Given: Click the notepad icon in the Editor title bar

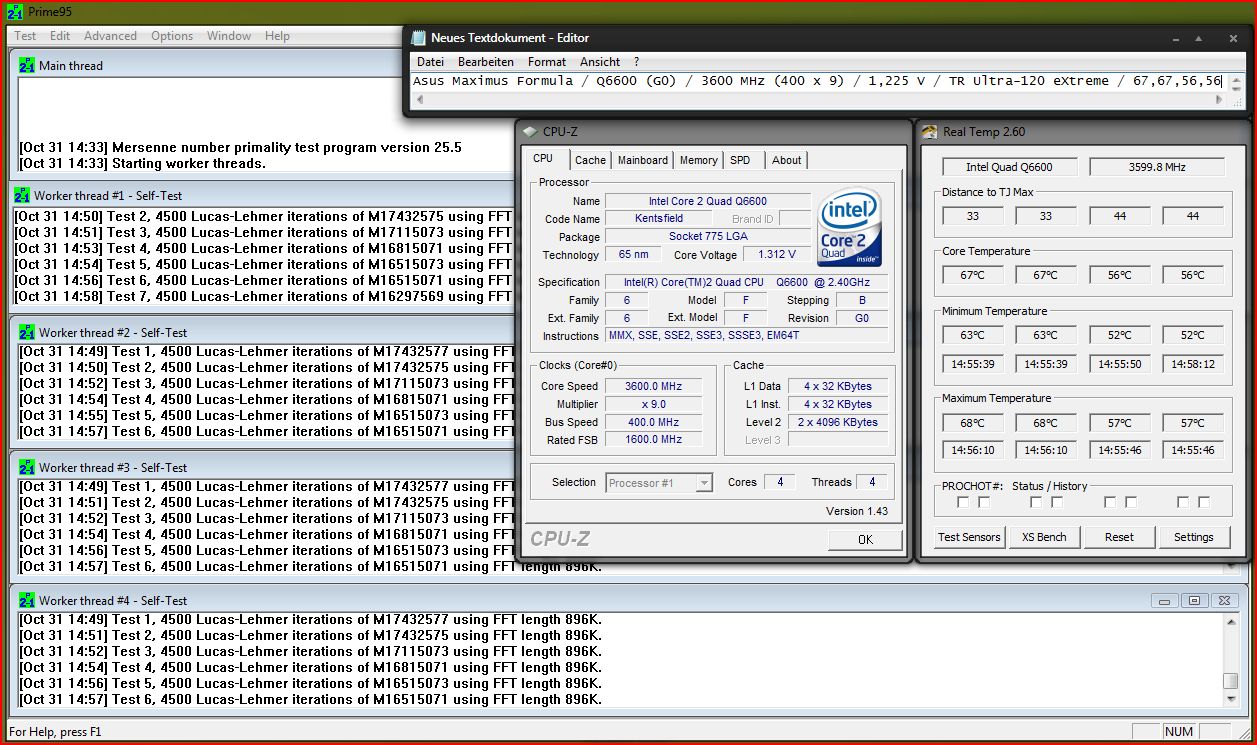Looking at the screenshot, I should [418, 37].
